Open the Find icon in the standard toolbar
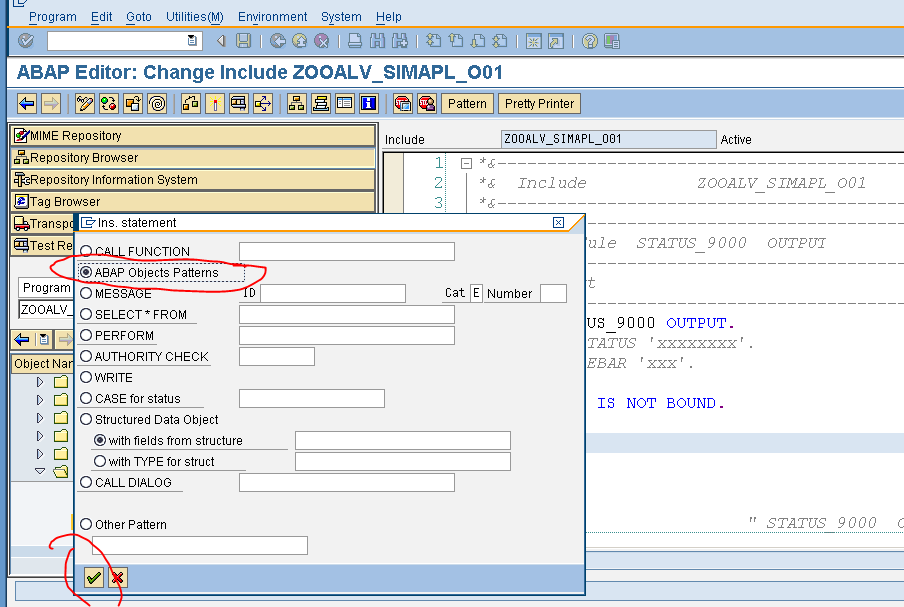Viewport: 904px width, 607px height. pyautogui.click(x=375, y=41)
